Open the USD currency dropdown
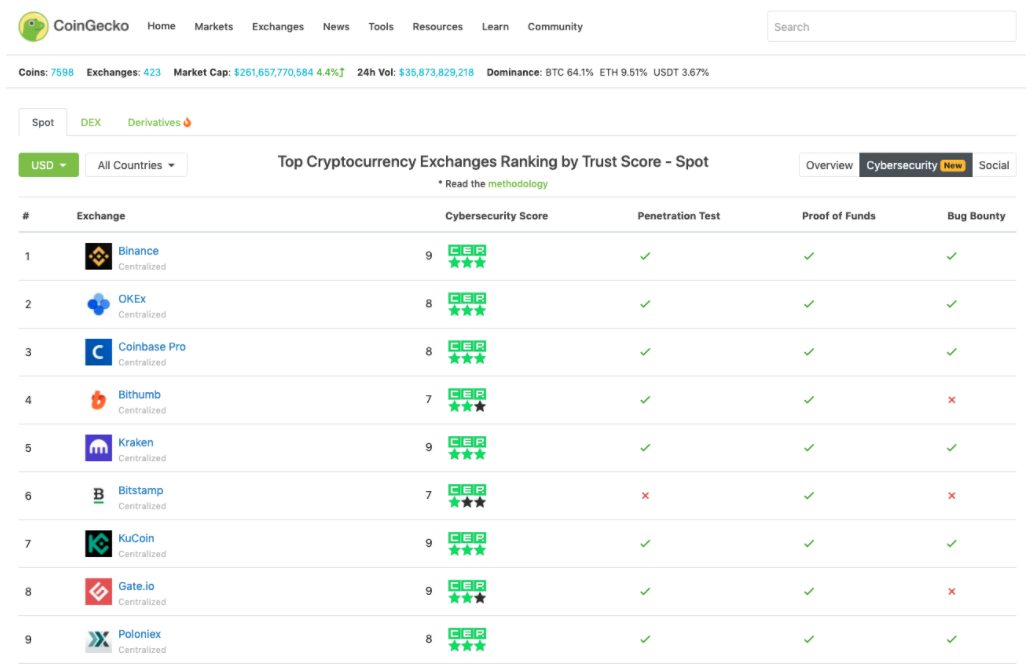The height and width of the screenshot is (668, 1034). pyautogui.click(x=49, y=165)
